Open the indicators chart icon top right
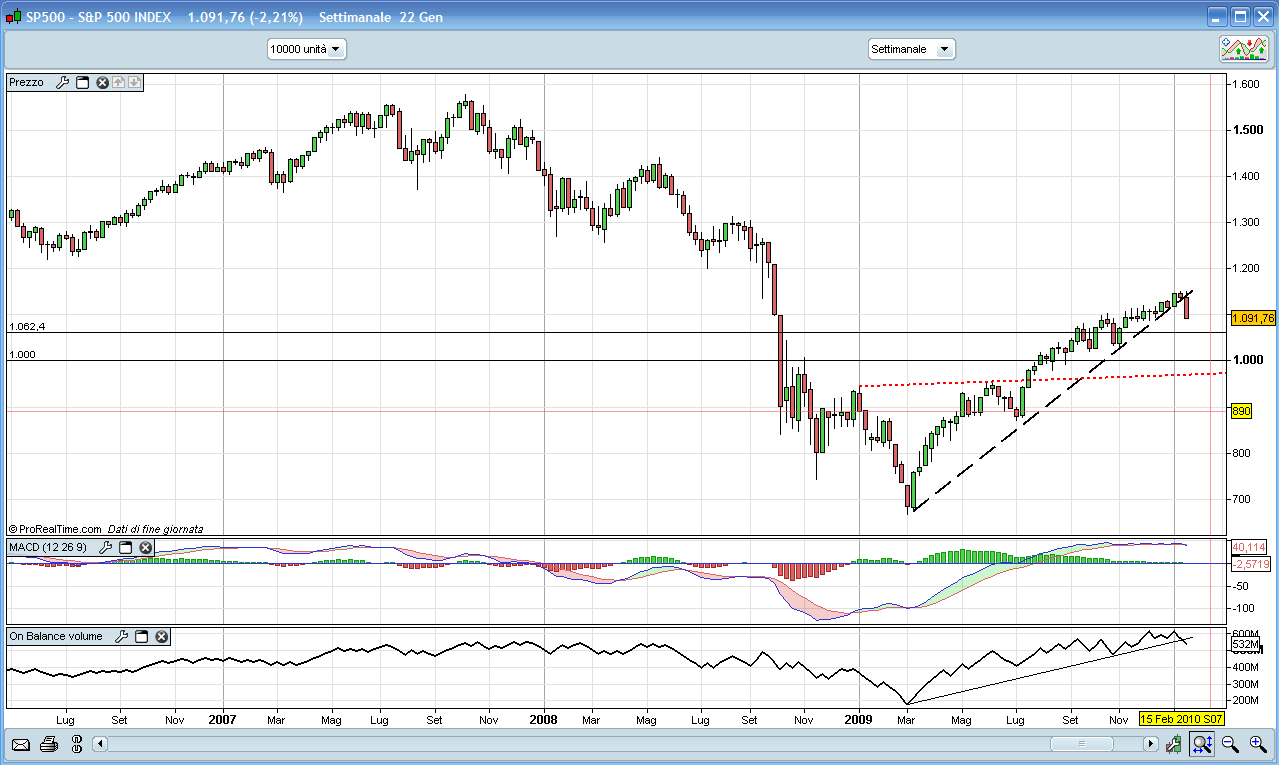1279x765 pixels. pyautogui.click(x=1243, y=48)
